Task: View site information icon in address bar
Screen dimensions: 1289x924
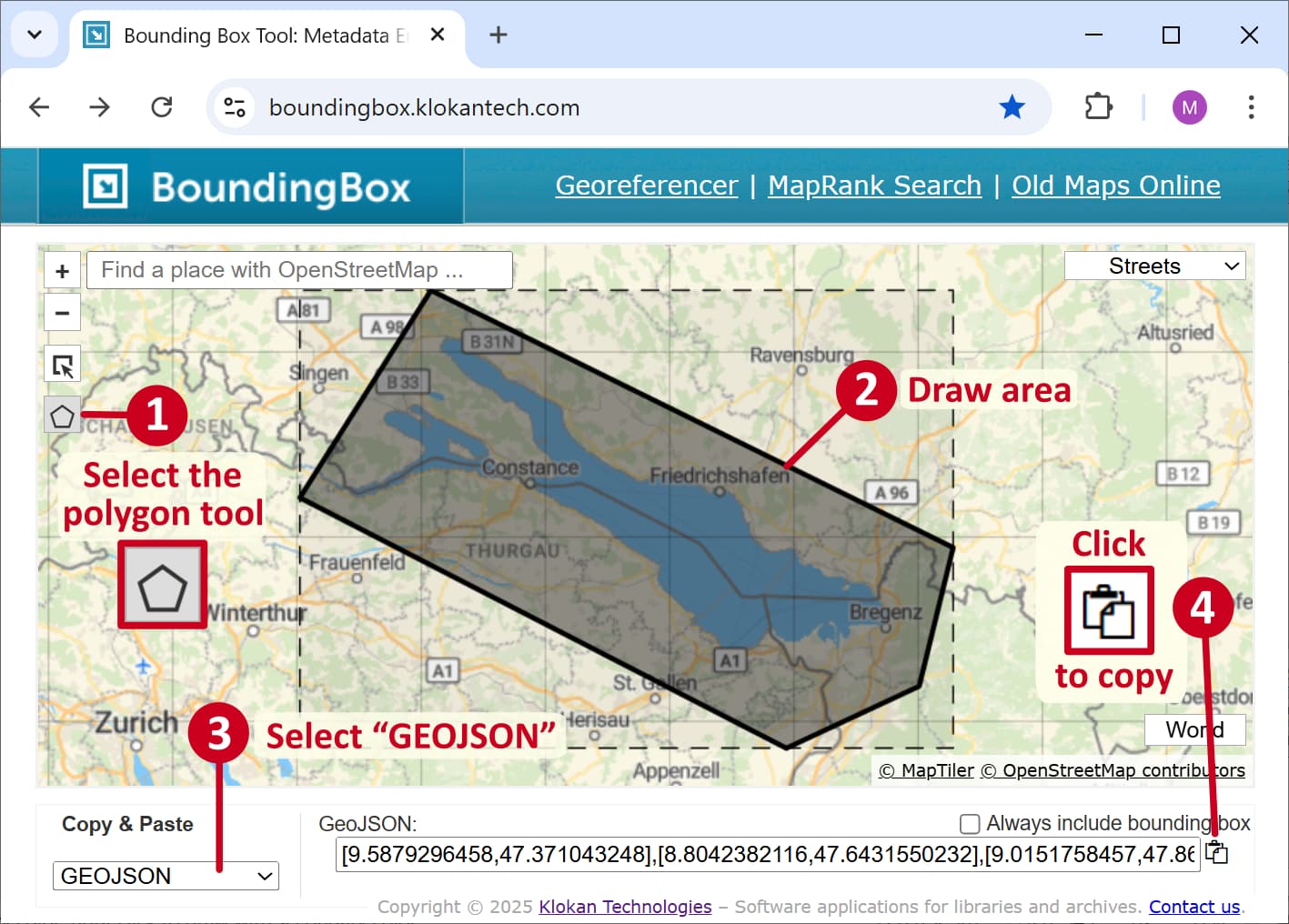Action: tap(235, 107)
